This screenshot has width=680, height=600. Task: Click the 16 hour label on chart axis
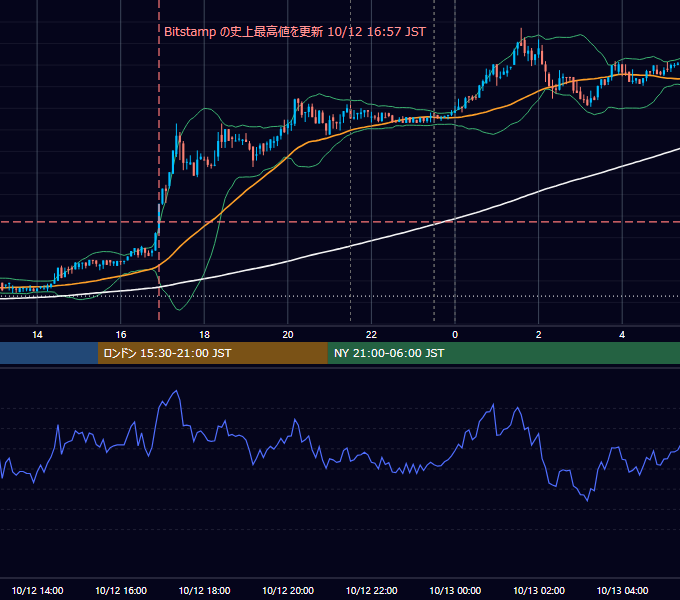tap(121, 335)
